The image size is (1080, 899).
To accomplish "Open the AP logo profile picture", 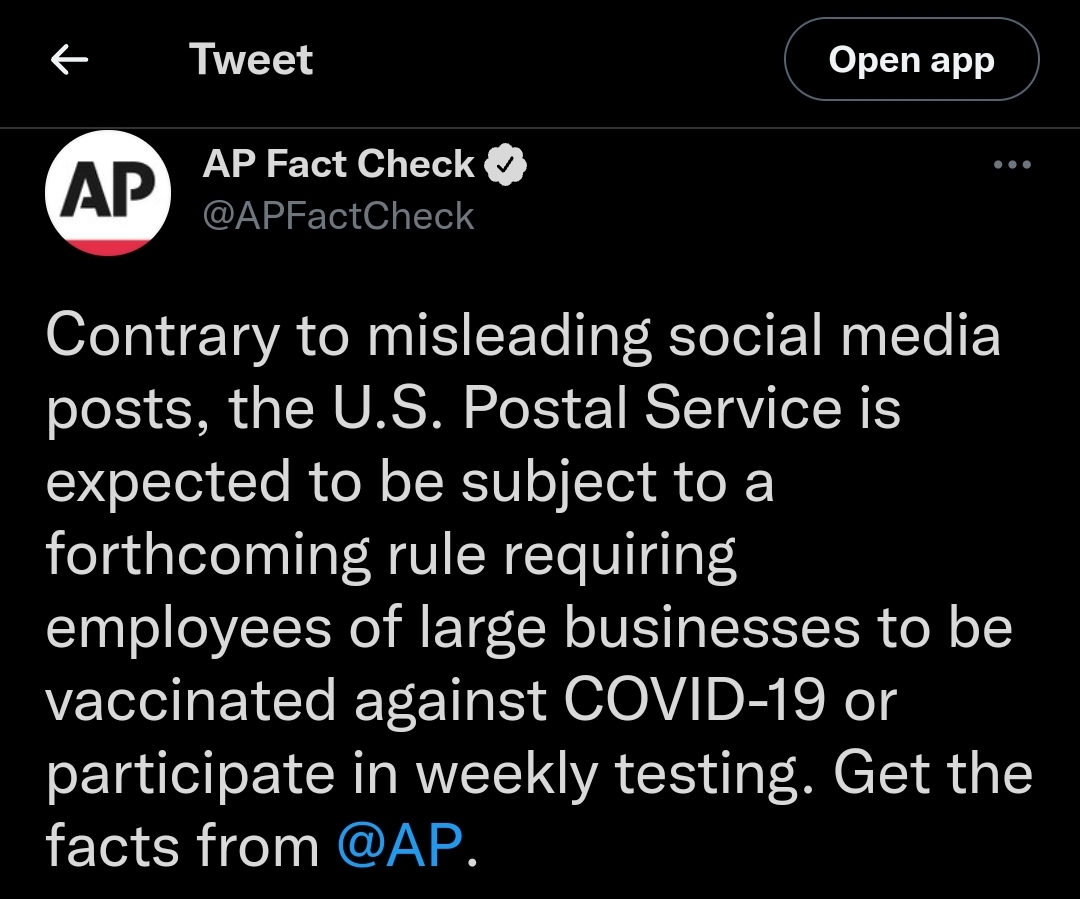I will [x=107, y=193].
